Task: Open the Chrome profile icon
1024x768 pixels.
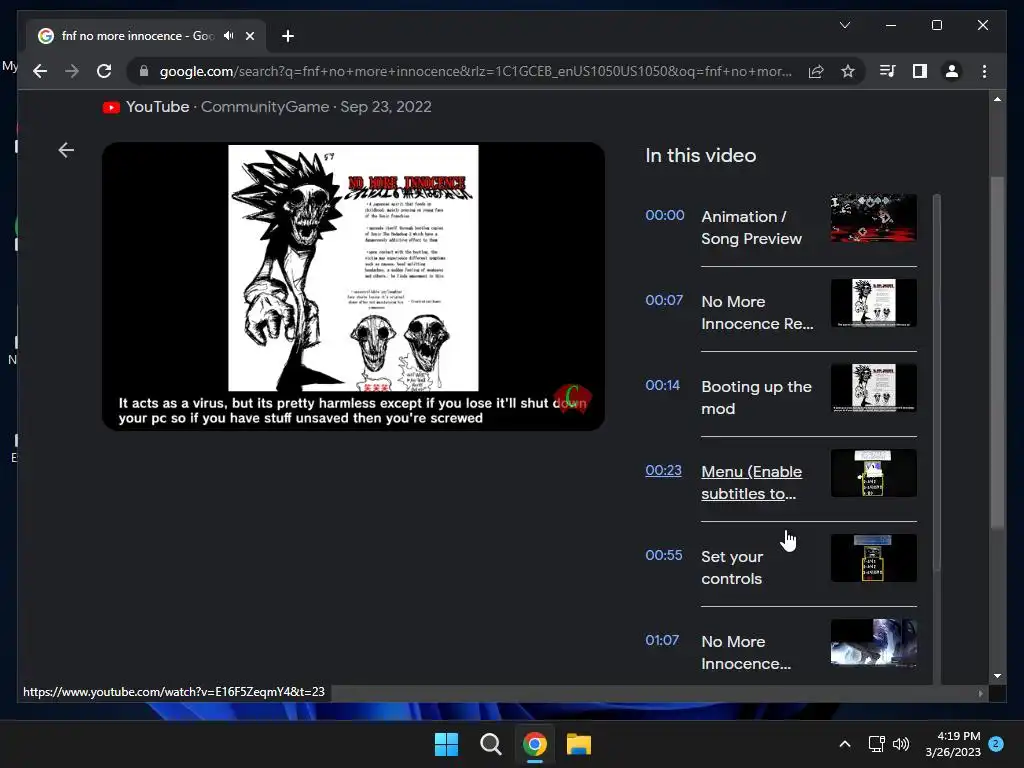Action: [952, 71]
